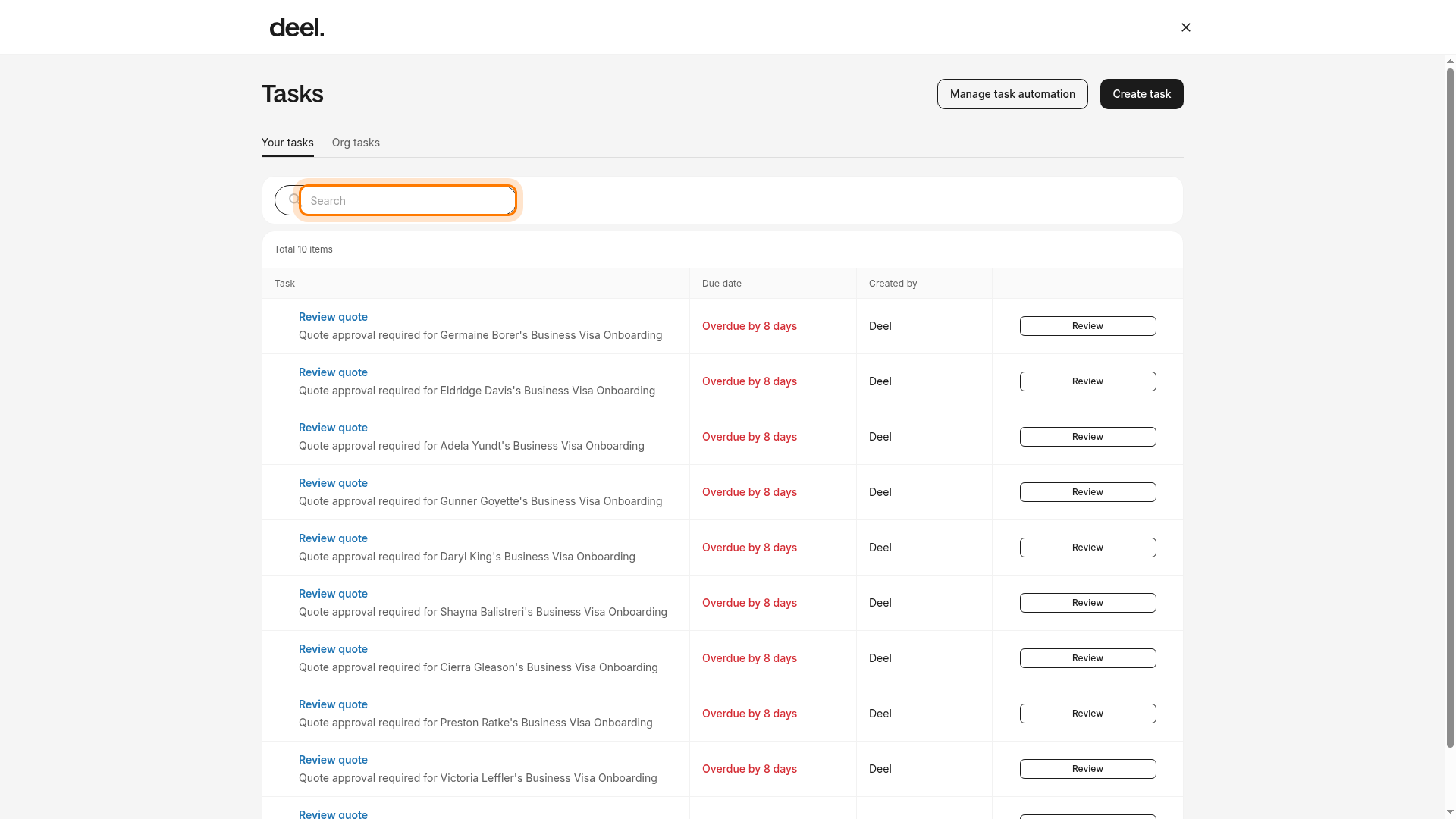Click overdue status in Germaine Borer's row

(x=749, y=326)
